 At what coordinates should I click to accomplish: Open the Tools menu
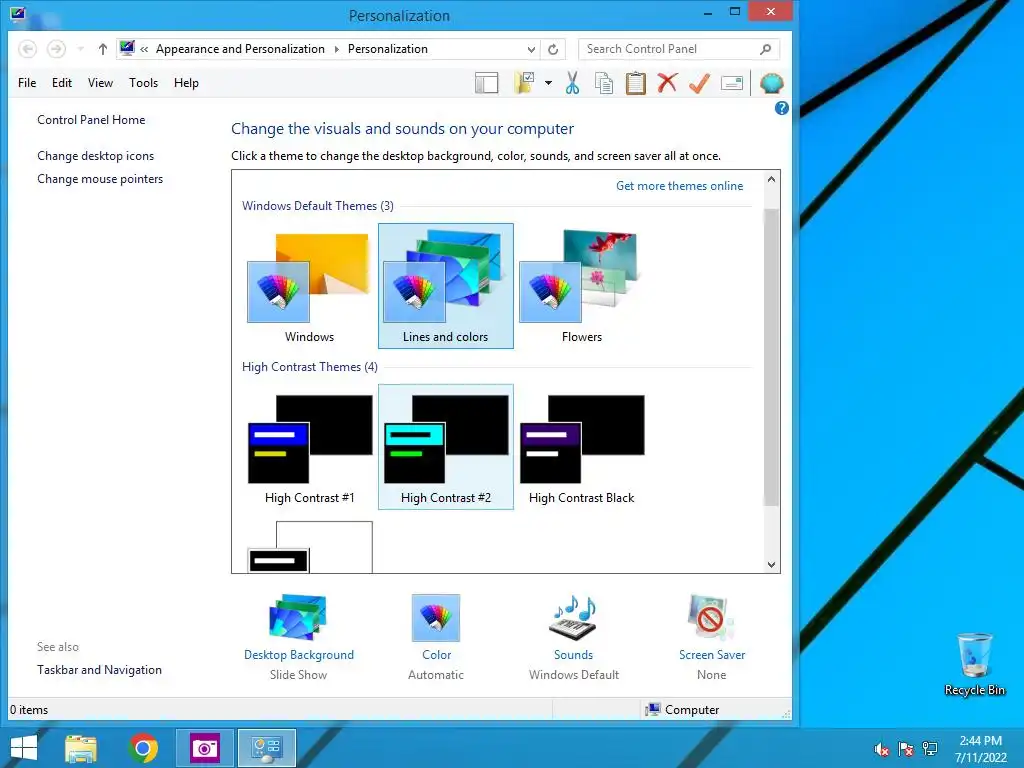[x=144, y=83]
